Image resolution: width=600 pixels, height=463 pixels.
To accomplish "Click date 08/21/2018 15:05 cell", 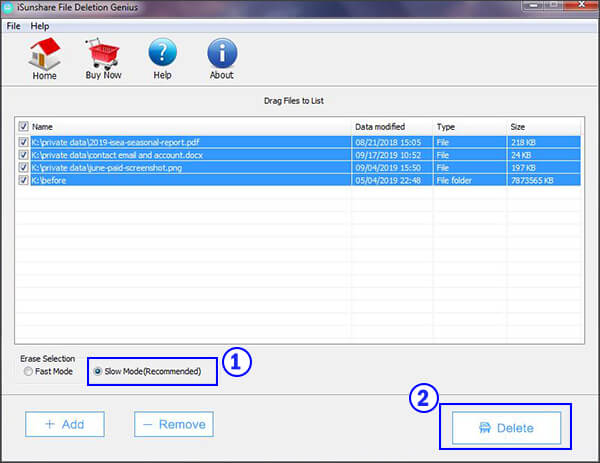I will coord(388,142).
